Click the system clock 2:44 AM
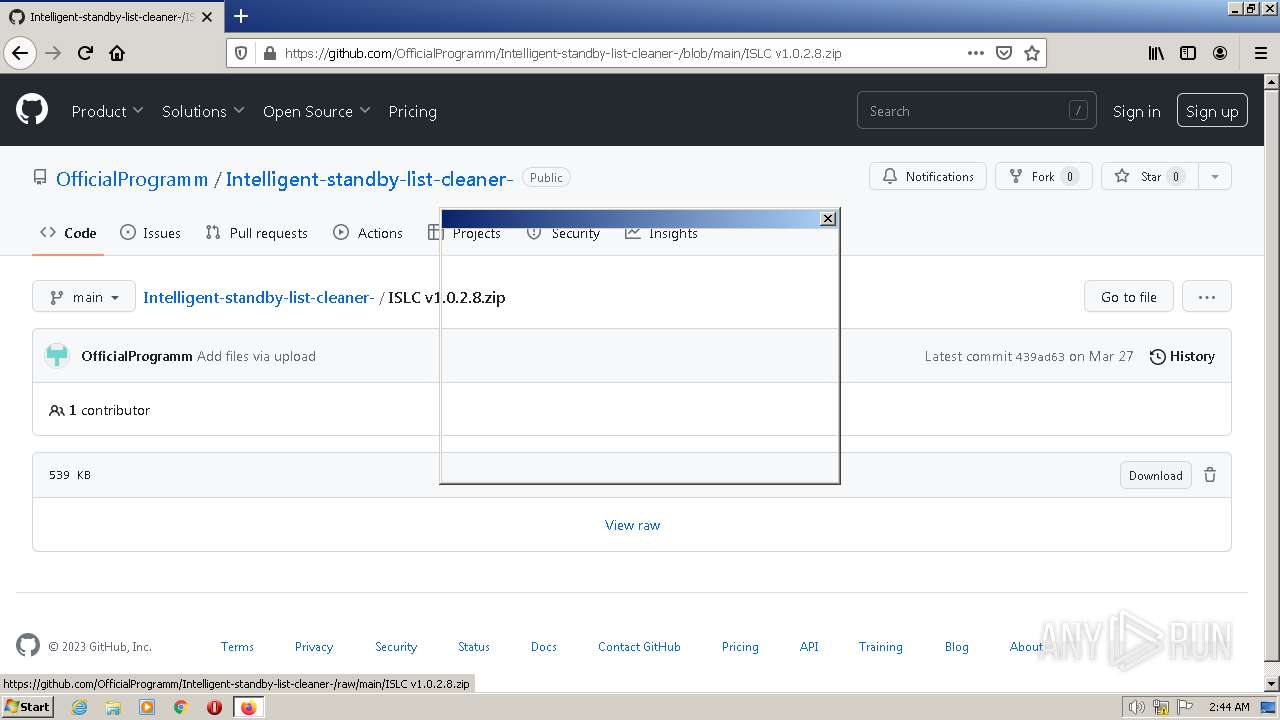This screenshot has width=1280, height=720. (1229, 707)
